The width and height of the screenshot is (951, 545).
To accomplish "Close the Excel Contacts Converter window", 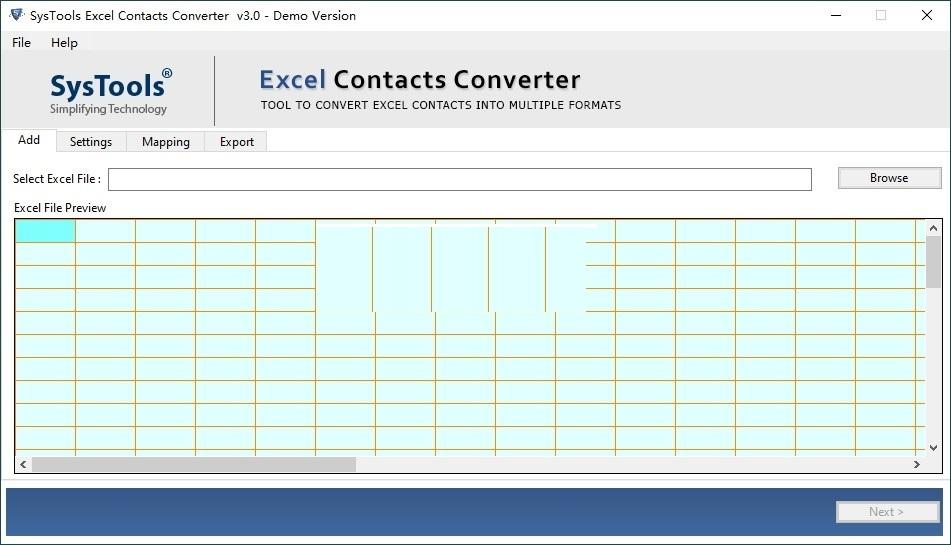I will click(x=927, y=15).
